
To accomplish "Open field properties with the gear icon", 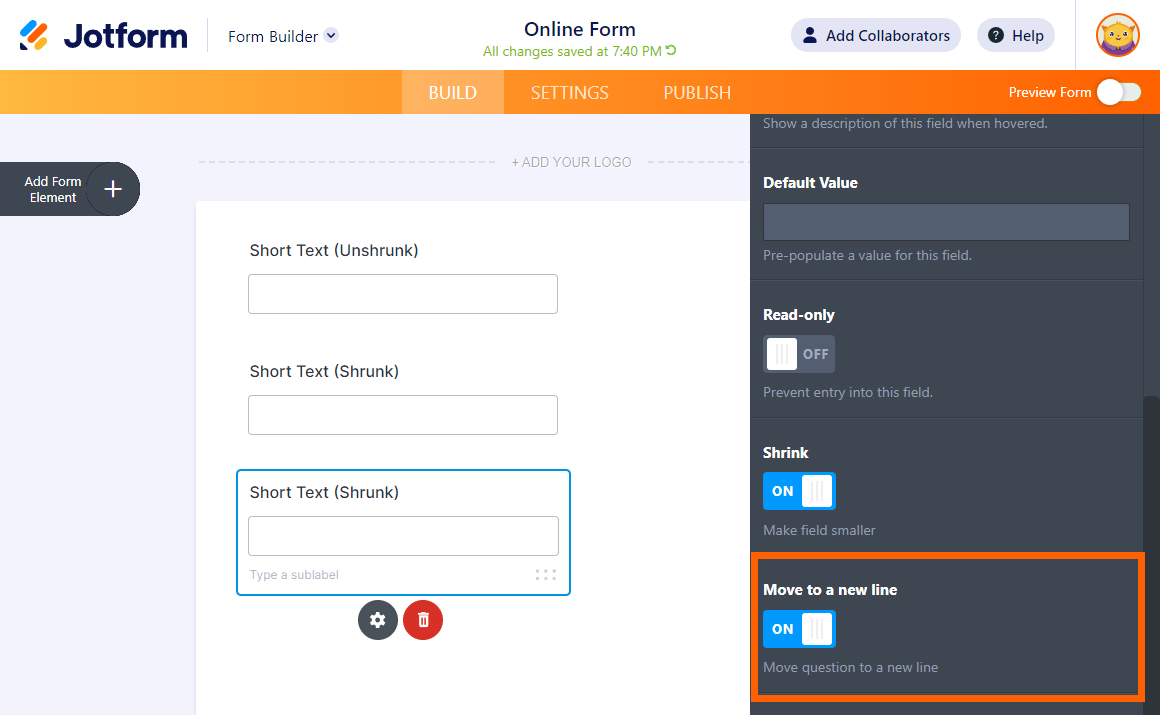I will (378, 620).
